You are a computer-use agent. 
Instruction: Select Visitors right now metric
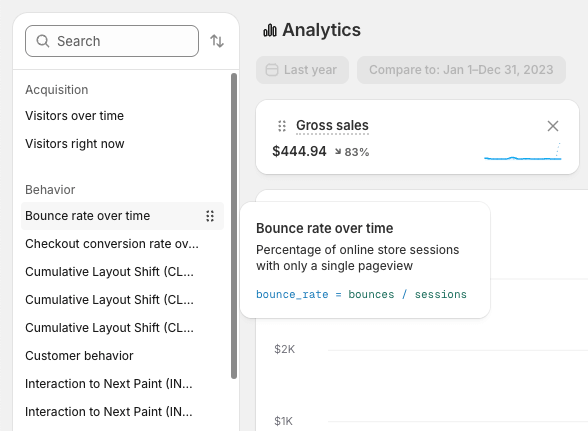coord(75,144)
